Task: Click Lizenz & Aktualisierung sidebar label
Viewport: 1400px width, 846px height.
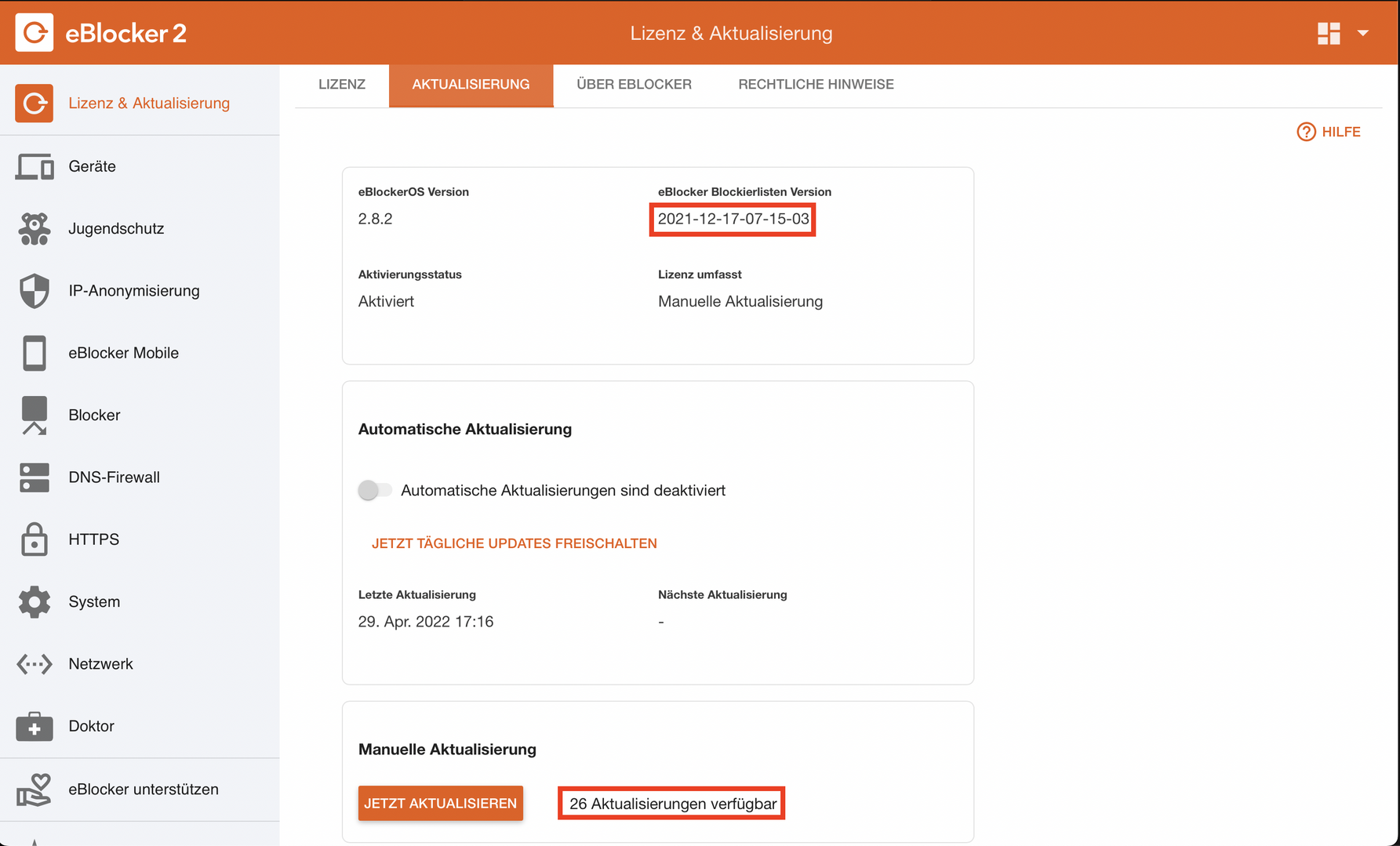Action: pos(149,103)
